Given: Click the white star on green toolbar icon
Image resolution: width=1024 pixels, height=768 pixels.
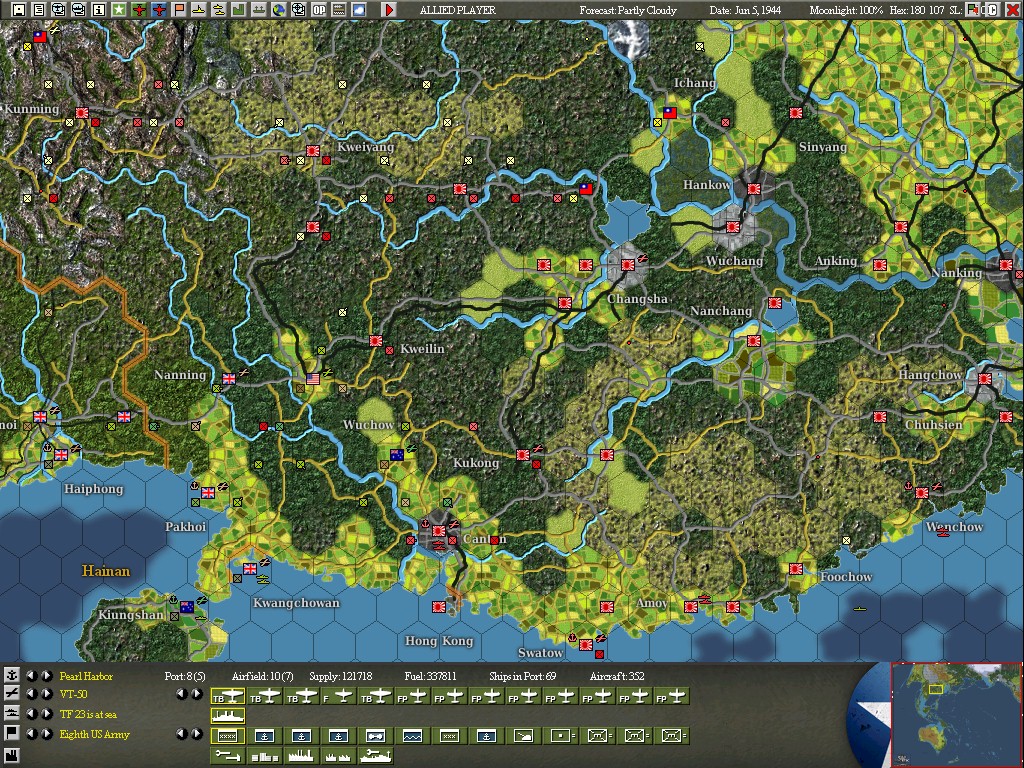Looking at the screenshot, I should pyautogui.click(x=119, y=9).
